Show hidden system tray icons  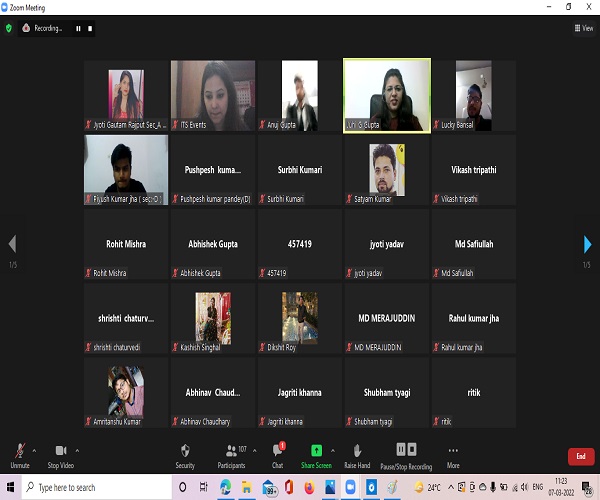click(x=451, y=487)
